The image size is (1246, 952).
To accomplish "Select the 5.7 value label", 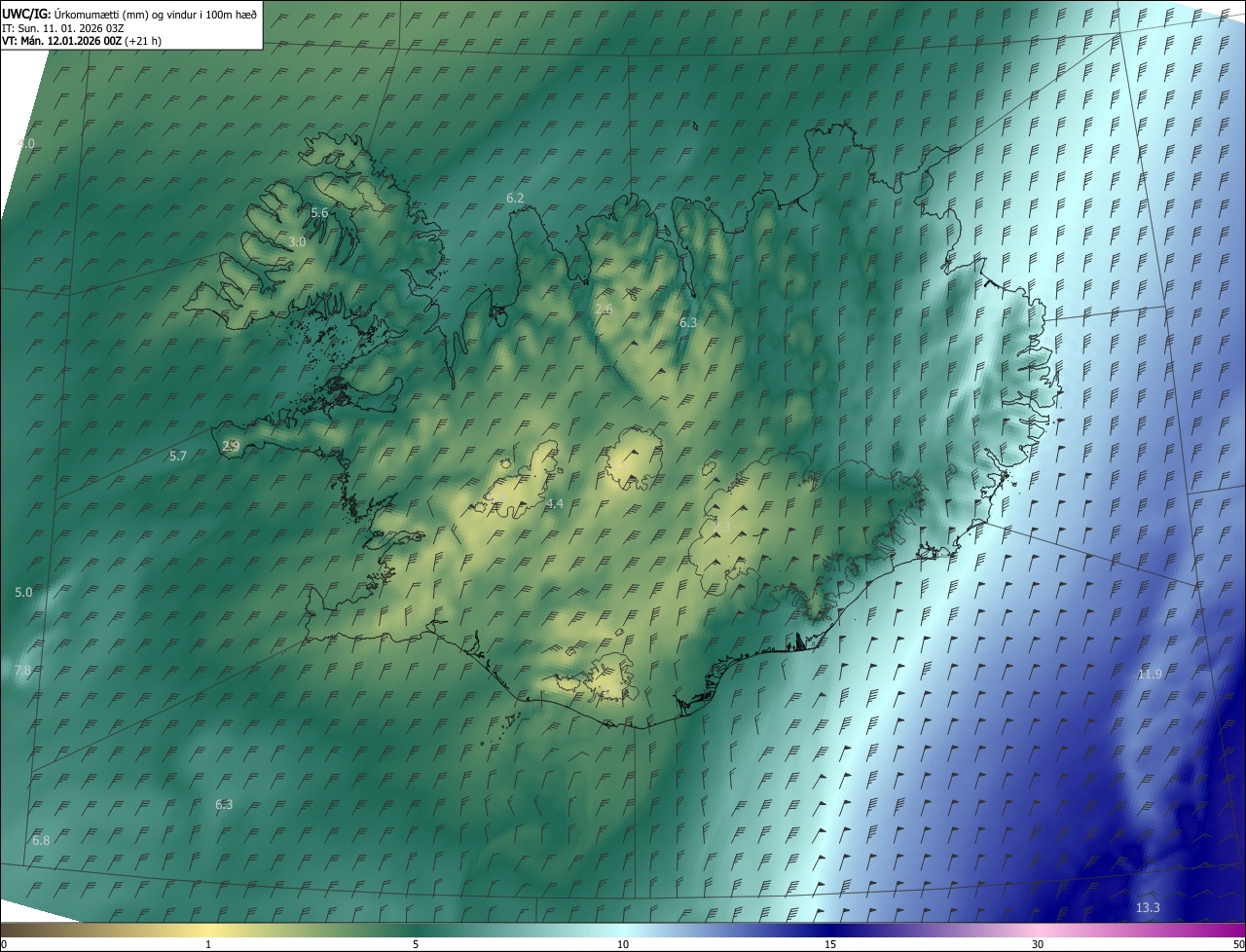I will 178,456.
